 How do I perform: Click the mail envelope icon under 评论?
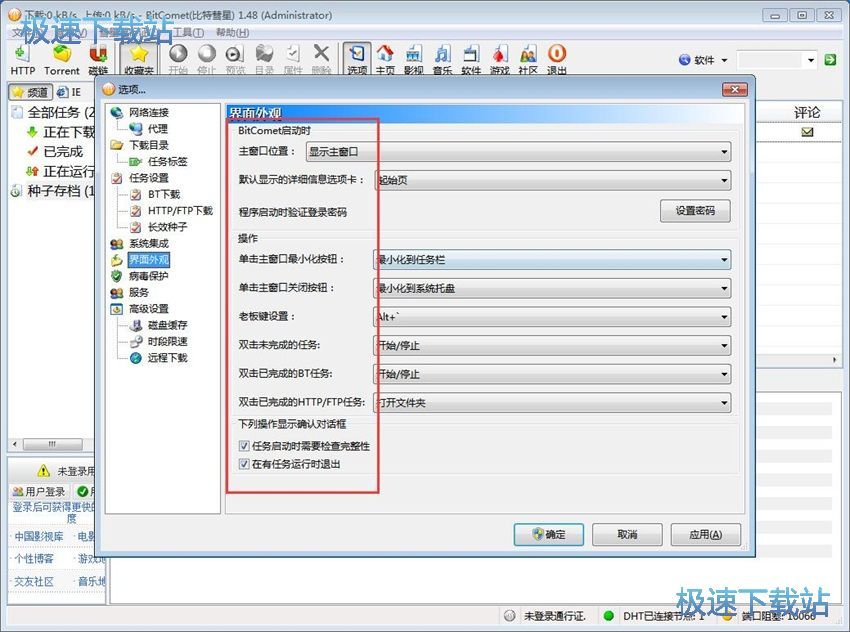click(x=807, y=132)
